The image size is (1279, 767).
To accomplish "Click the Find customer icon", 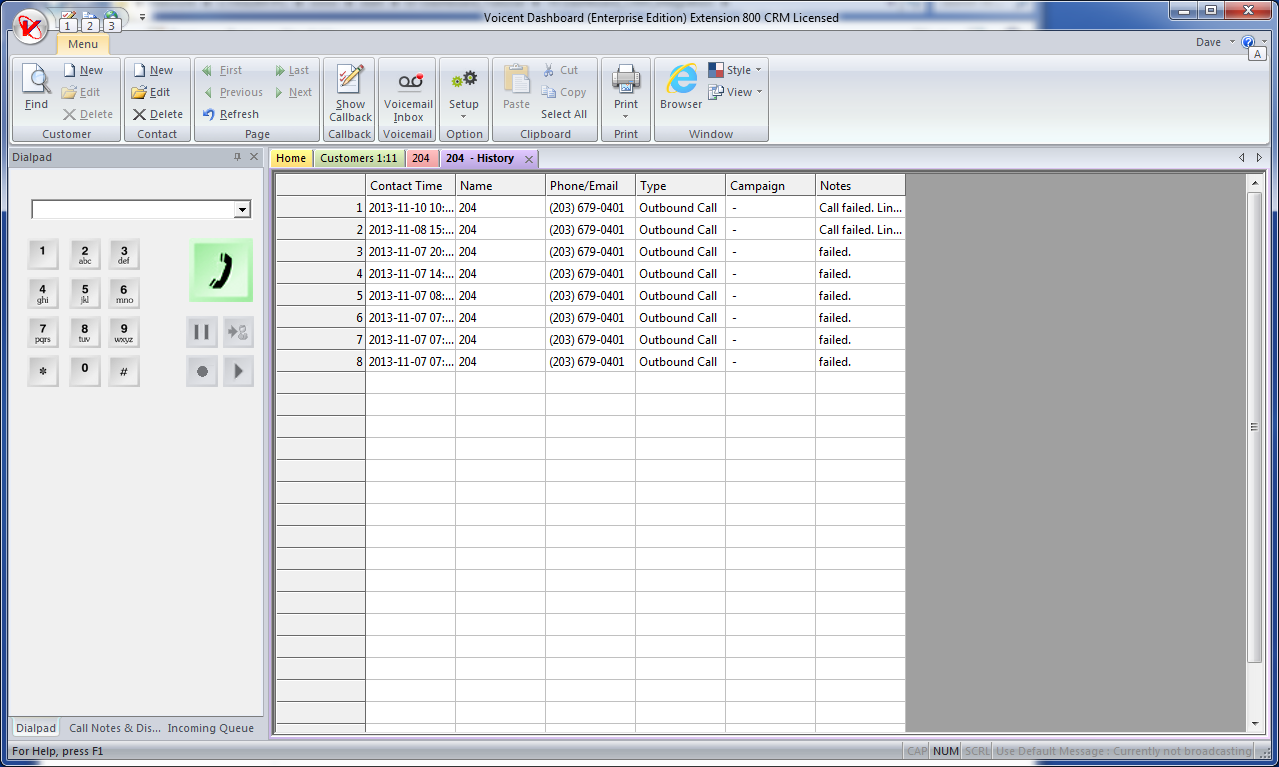I will (36, 86).
